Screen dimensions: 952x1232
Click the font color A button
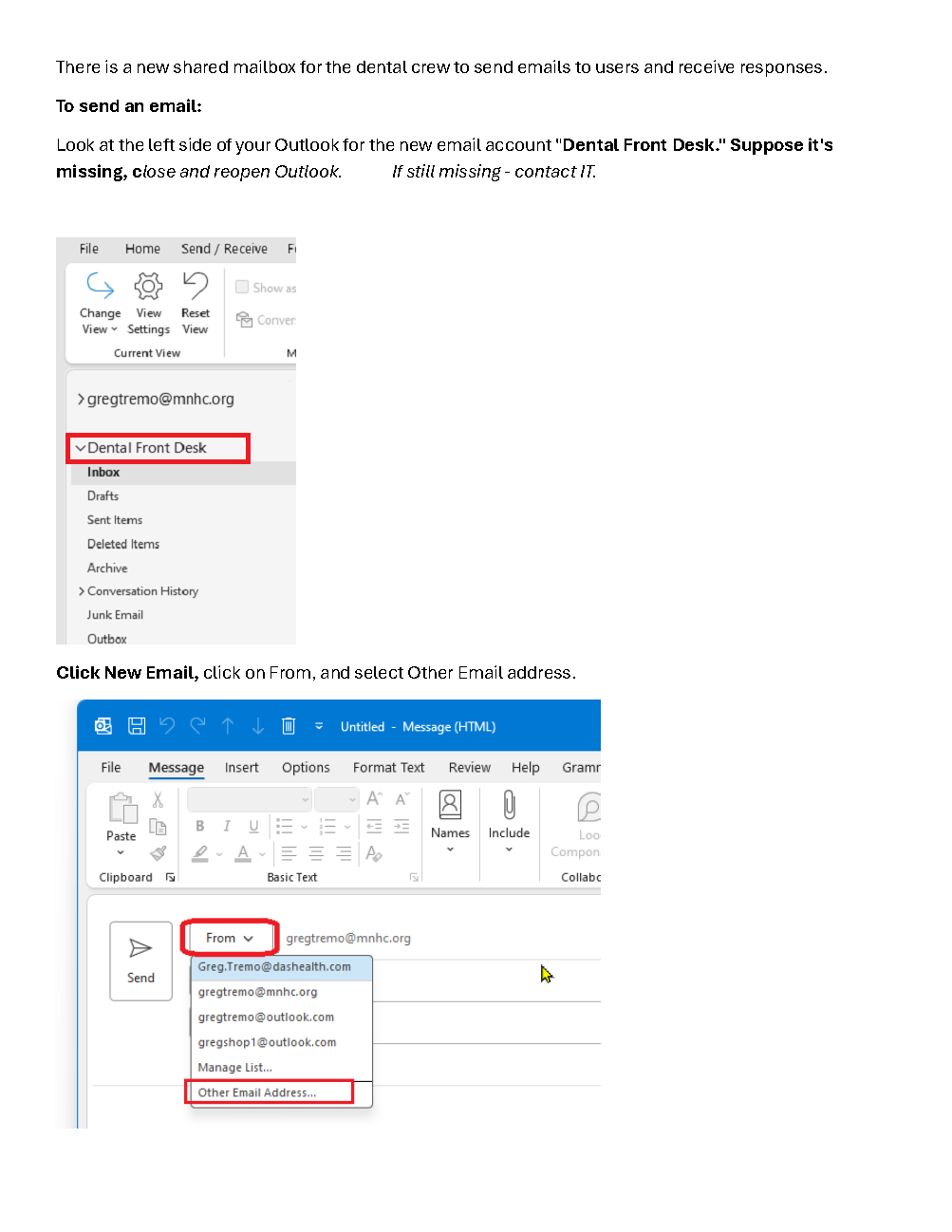(243, 853)
